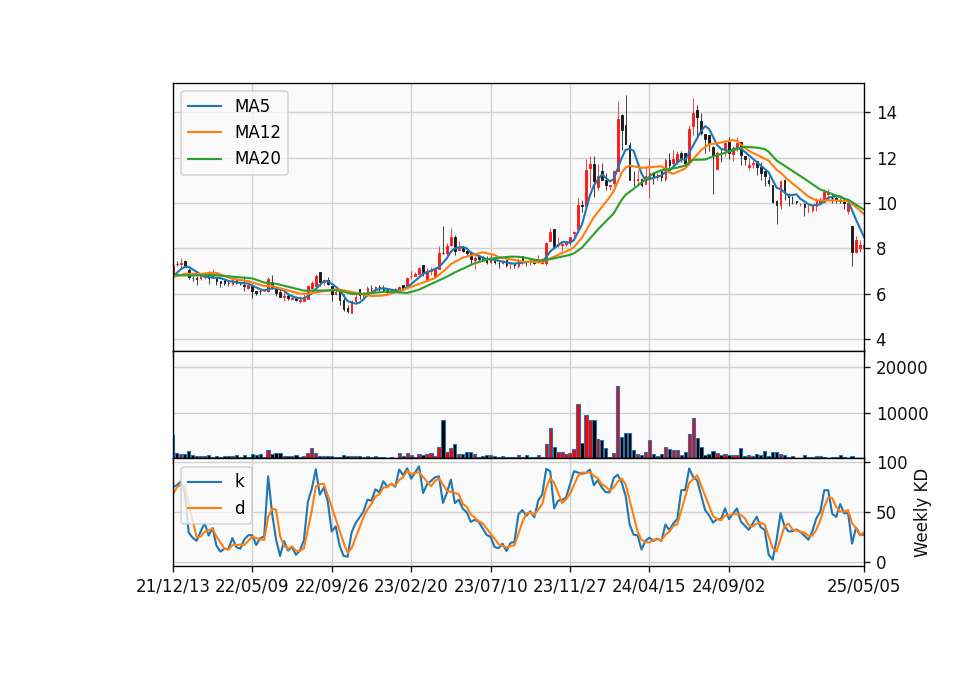Click the price axis value 14
The width and height of the screenshot is (960, 690).
pyautogui.click(x=887, y=113)
